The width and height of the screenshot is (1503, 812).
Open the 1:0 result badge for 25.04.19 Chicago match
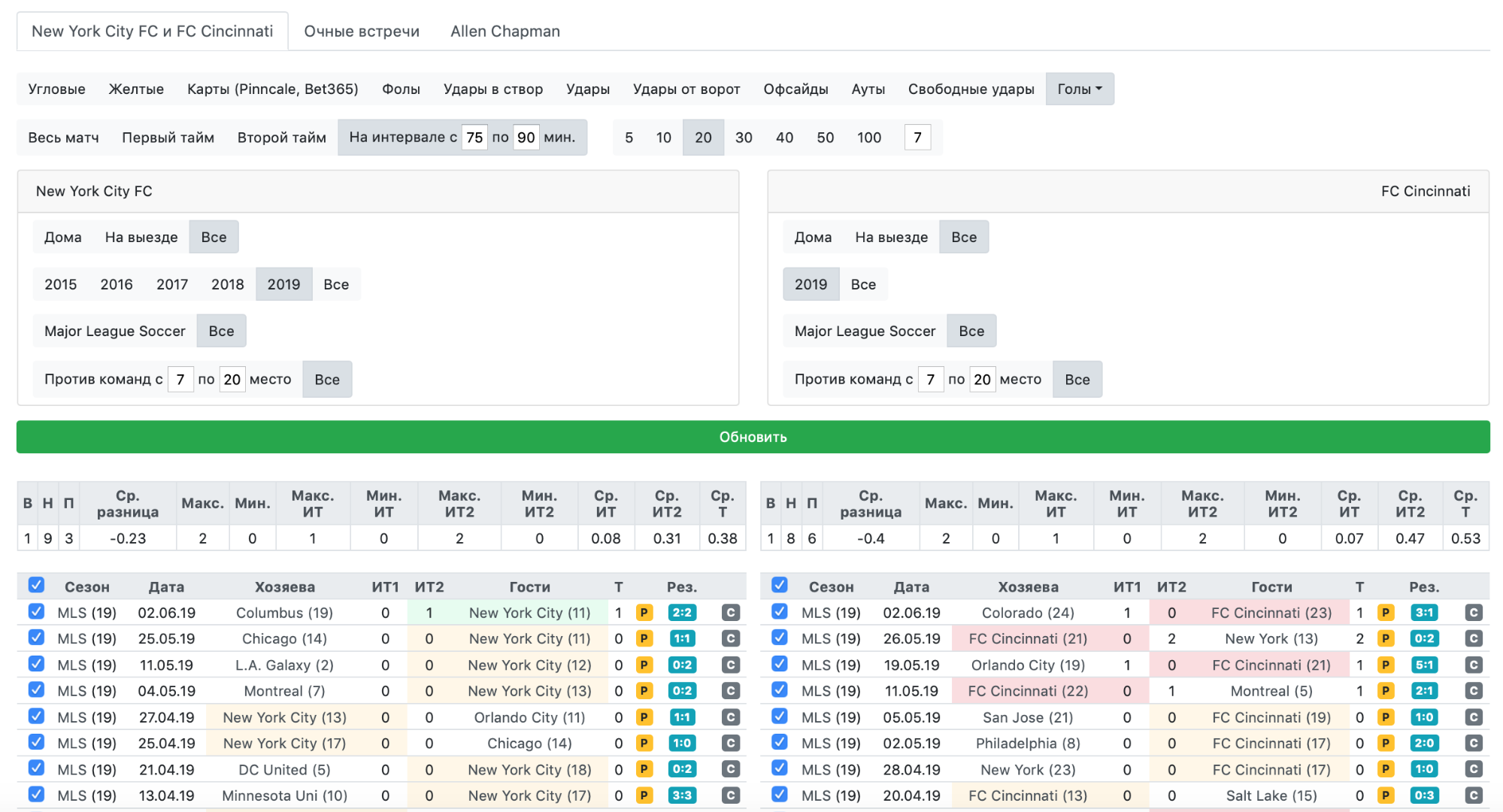(682, 744)
